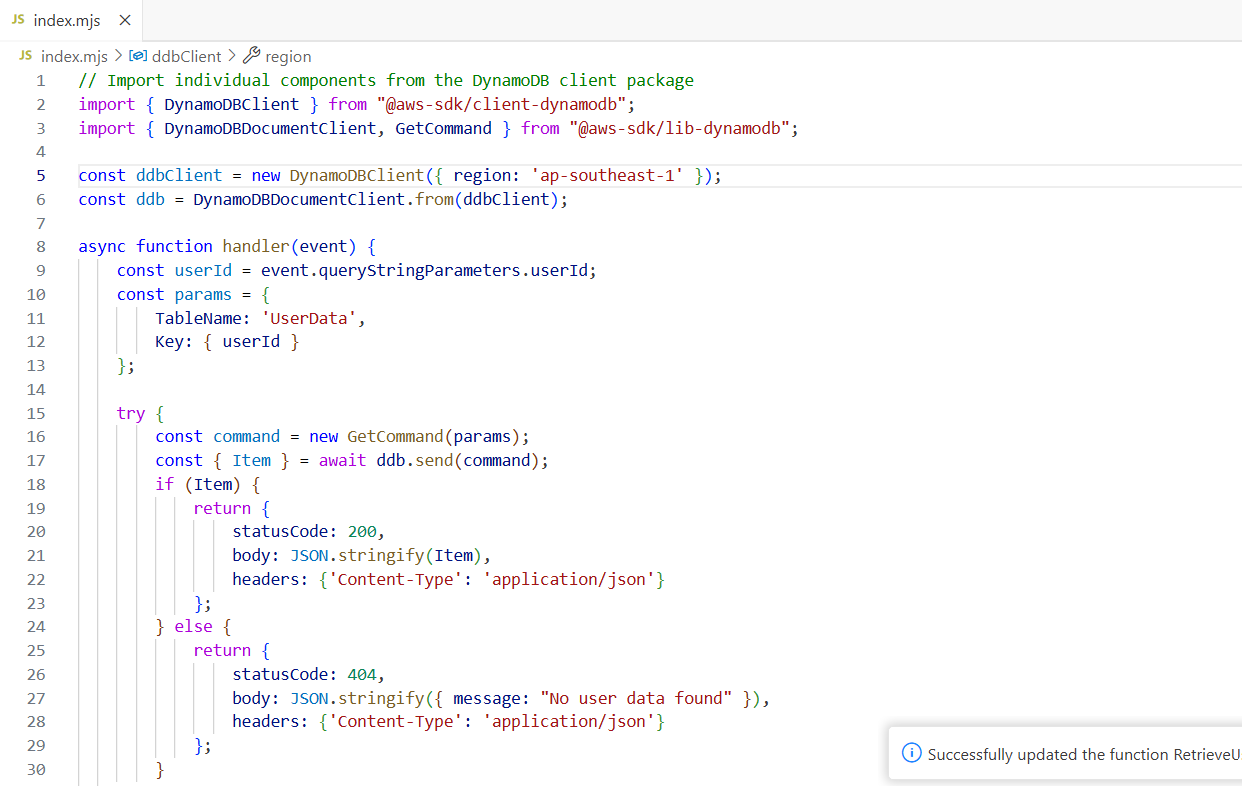Click 'JSON.stringify(Item)' on line 21
This screenshot has width=1242, height=786.
tap(386, 555)
